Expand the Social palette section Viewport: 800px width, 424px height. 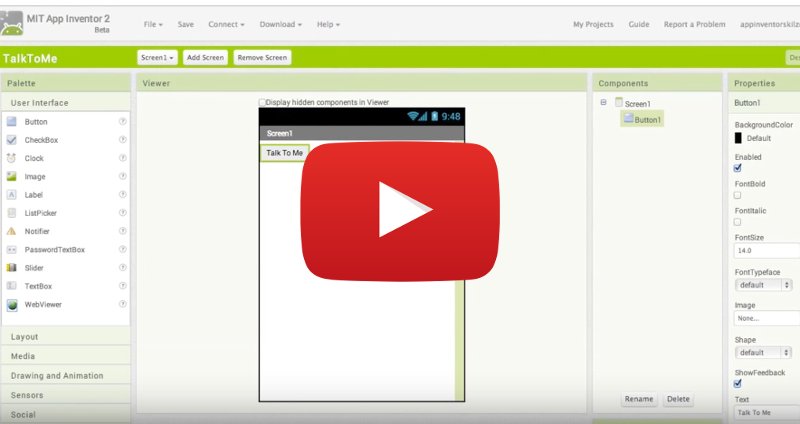pyautogui.click(x=66, y=414)
